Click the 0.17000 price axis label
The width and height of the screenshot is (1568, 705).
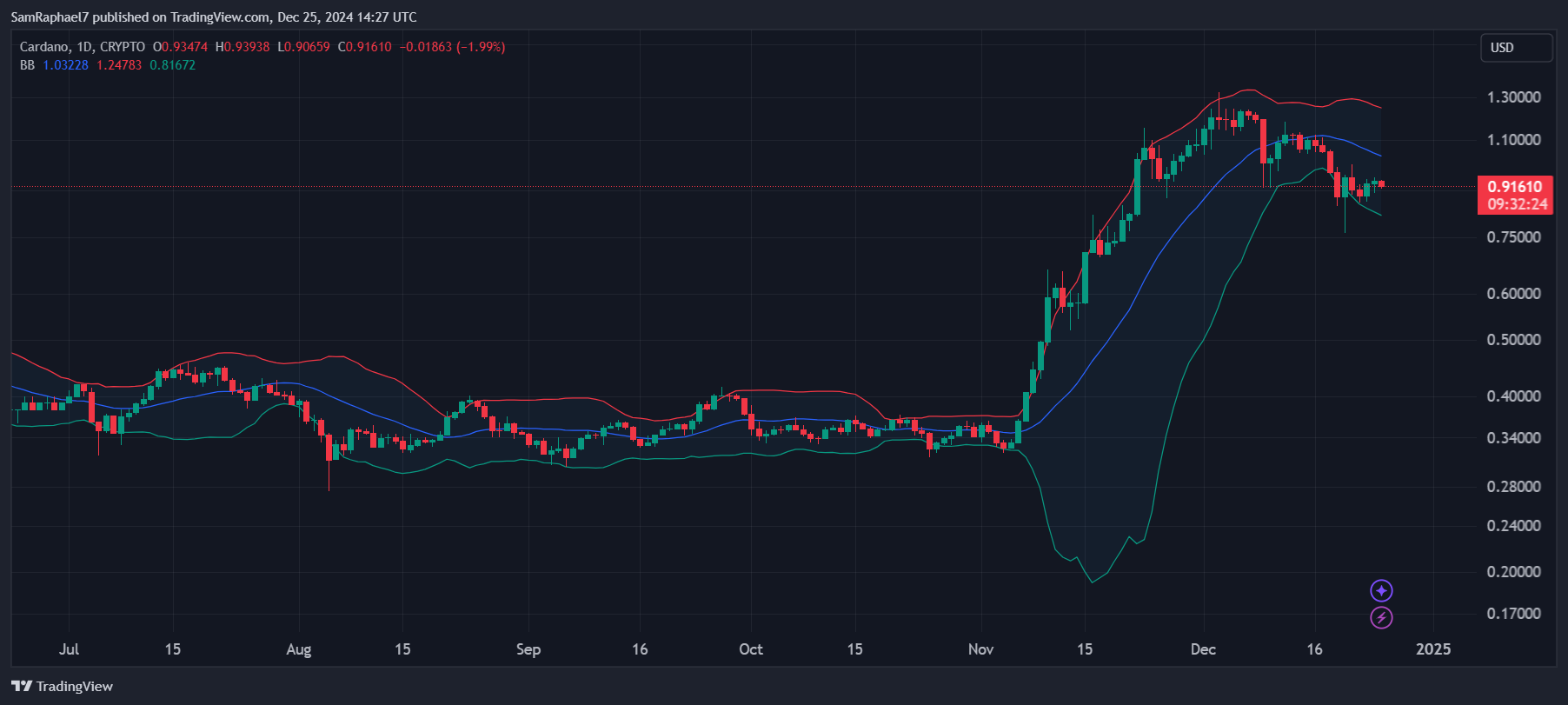[1513, 614]
